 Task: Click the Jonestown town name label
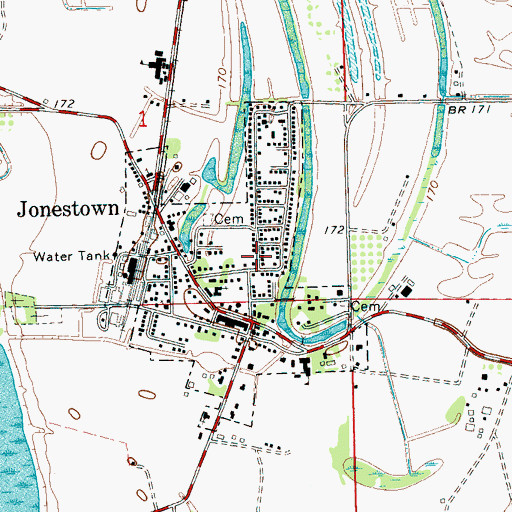(x=68, y=209)
